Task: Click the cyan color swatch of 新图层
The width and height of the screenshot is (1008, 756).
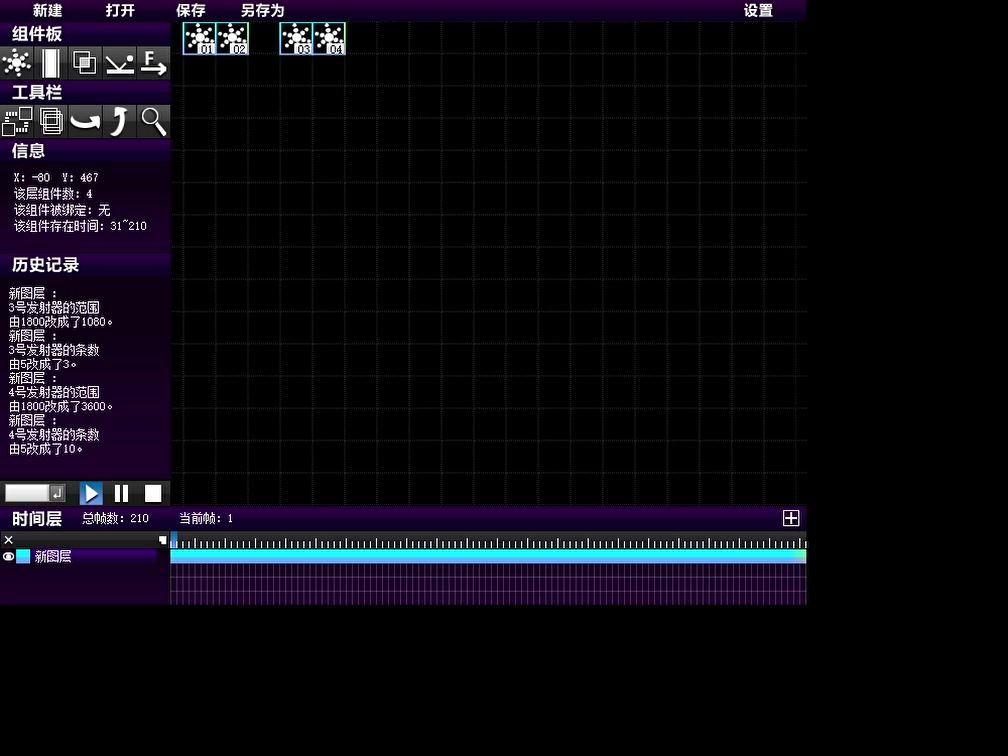Action: click(x=23, y=557)
